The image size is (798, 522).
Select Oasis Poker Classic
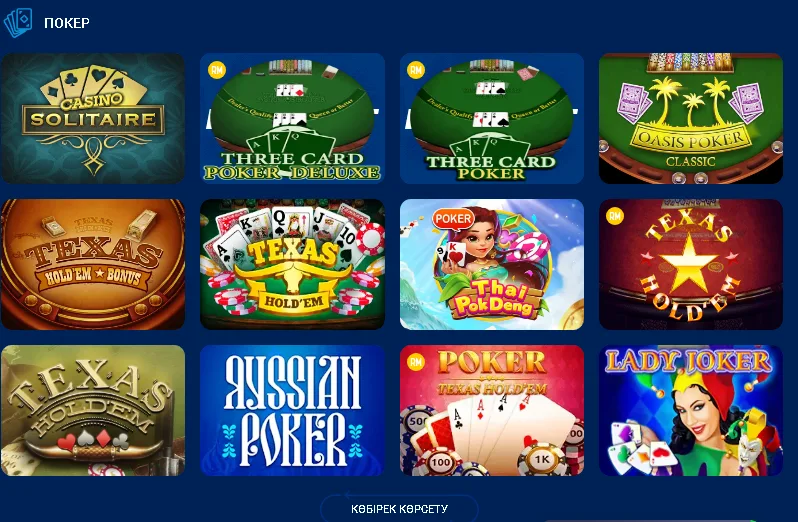tap(691, 118)
